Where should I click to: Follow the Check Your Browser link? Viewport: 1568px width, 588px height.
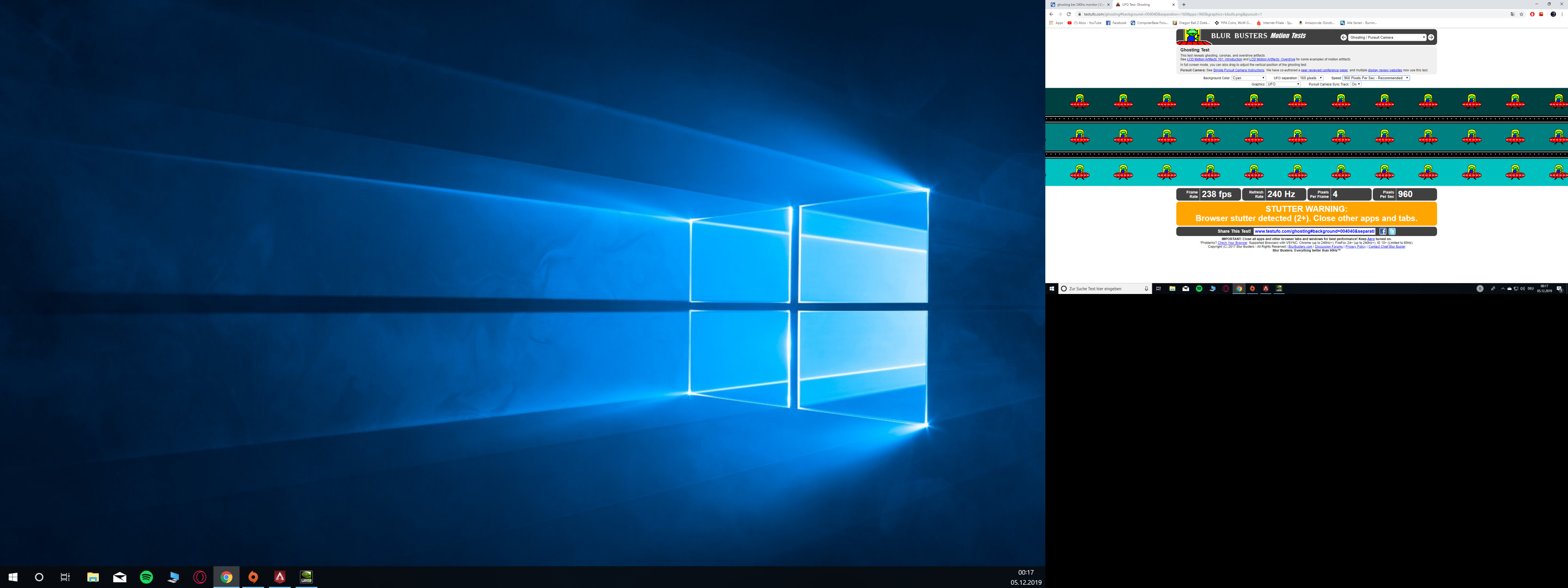(x=1232, y=243)
